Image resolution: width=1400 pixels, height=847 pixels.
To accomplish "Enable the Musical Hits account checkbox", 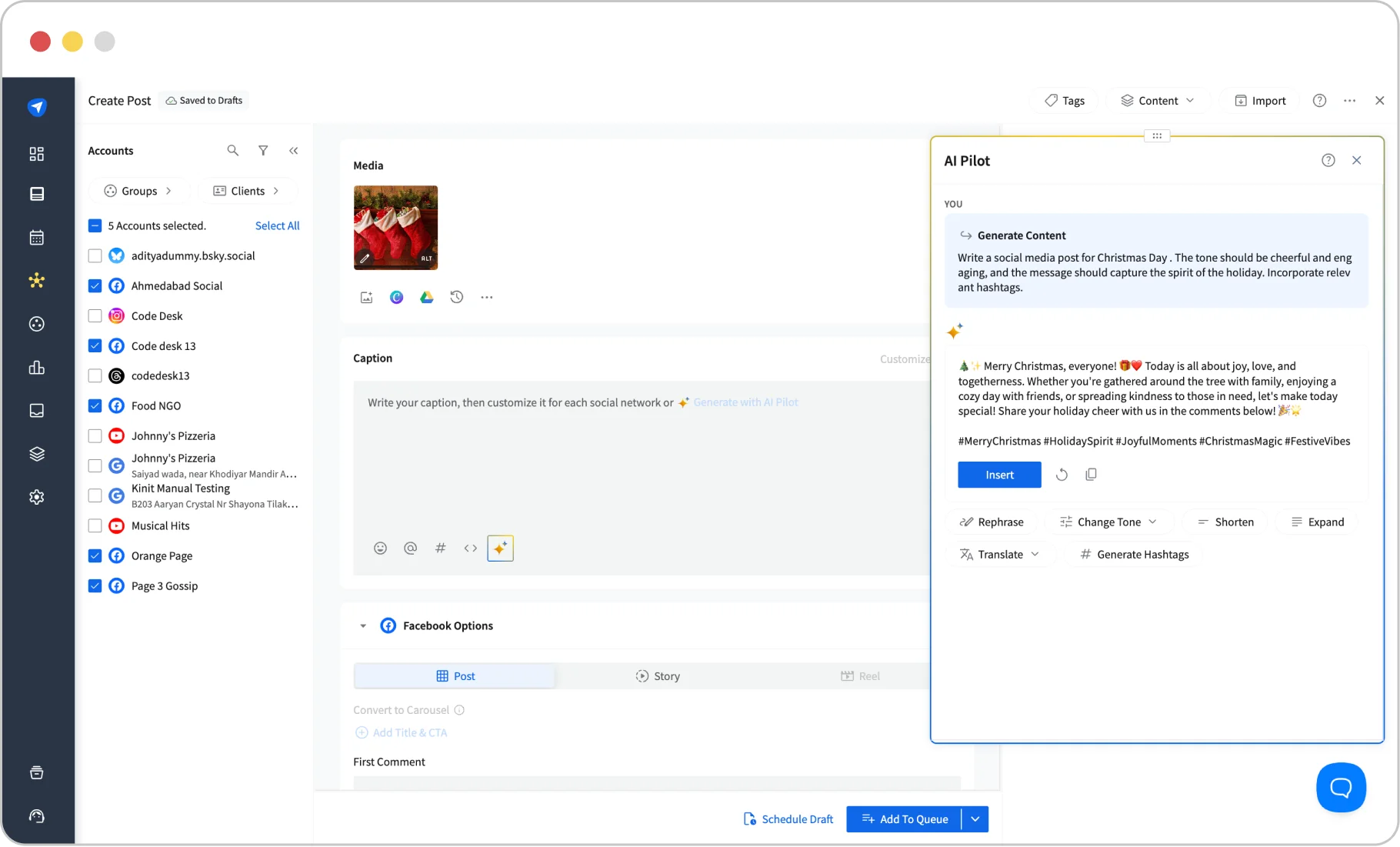I will point(95,525).
